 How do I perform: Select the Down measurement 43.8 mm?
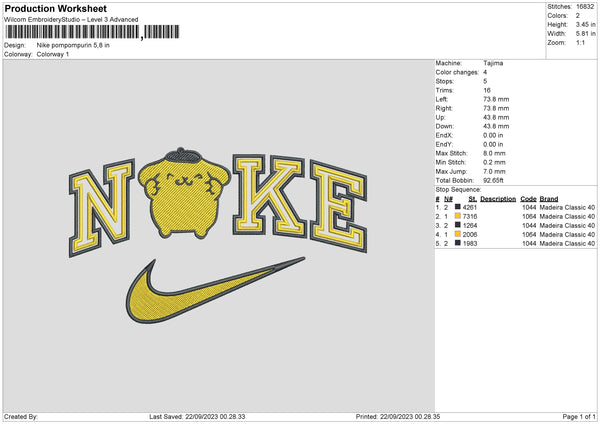click(496, 126)
